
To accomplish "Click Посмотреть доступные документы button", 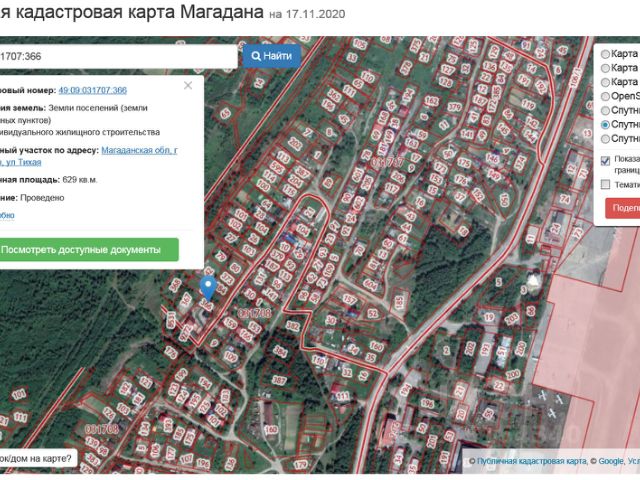I will [89, 249].
